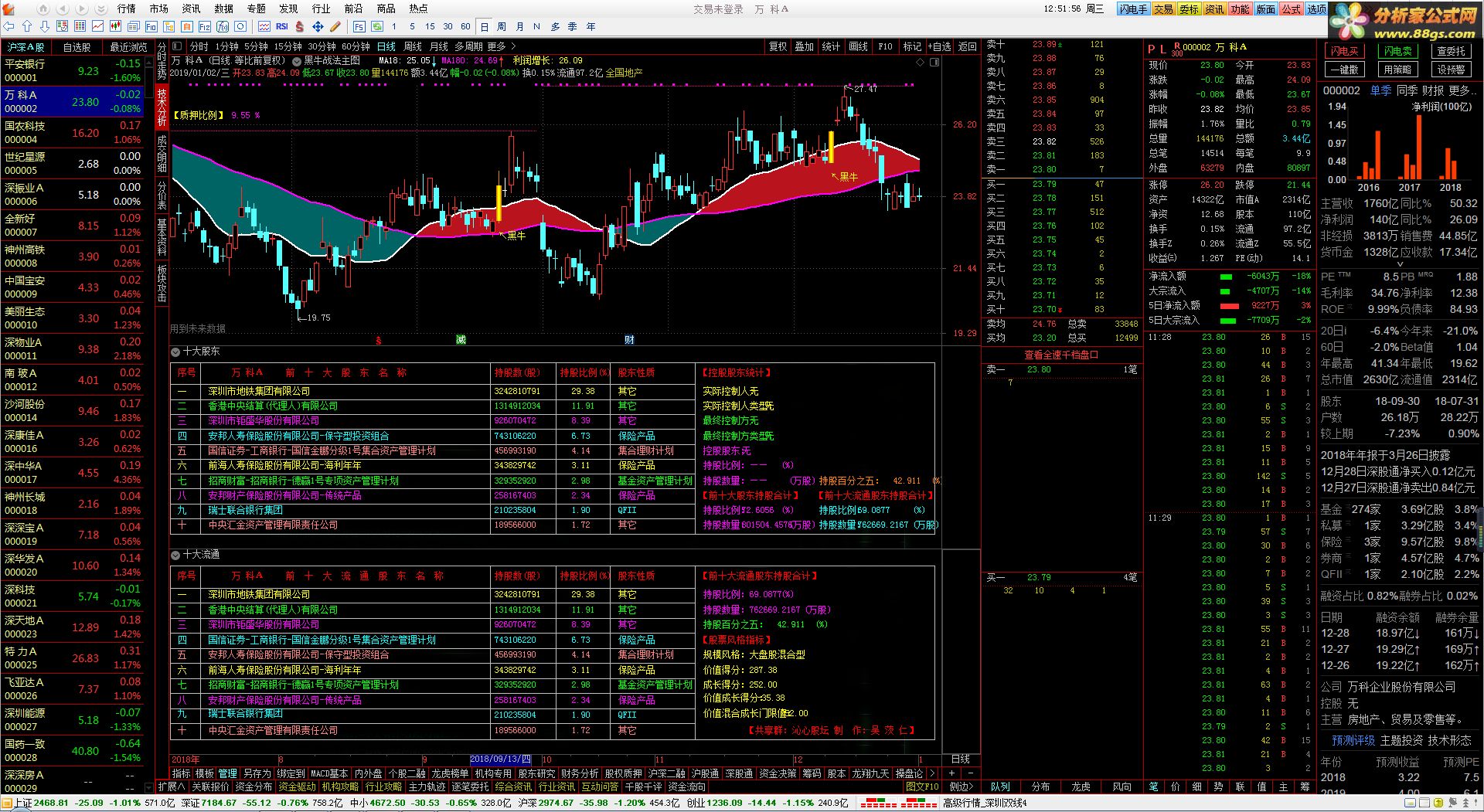Open the 数据 menu
The height and width of the screenshot is (812, 1484).
click(224, 8)
